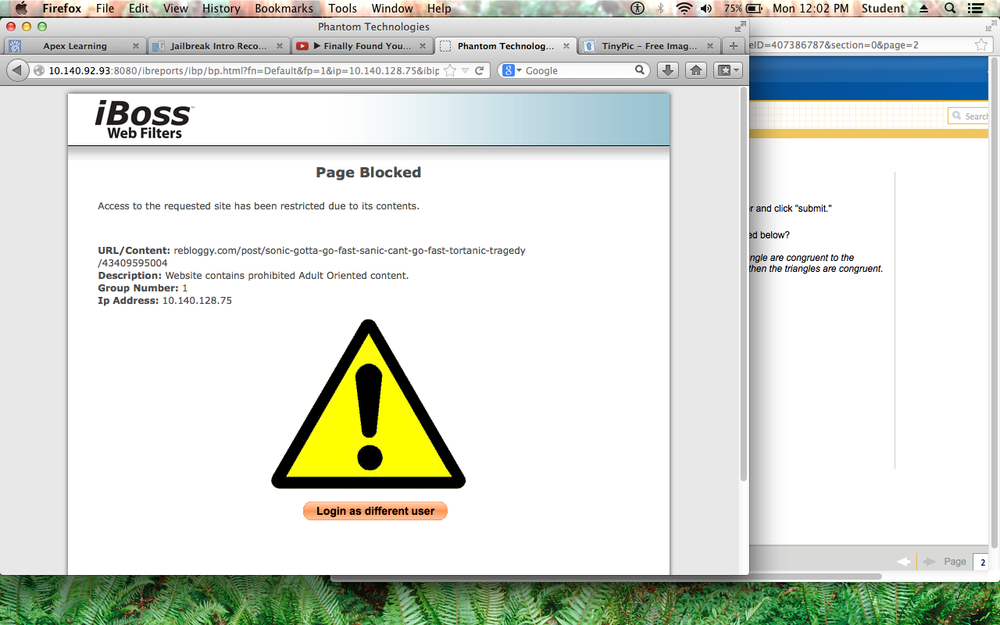Click the Google search input field

578,70
